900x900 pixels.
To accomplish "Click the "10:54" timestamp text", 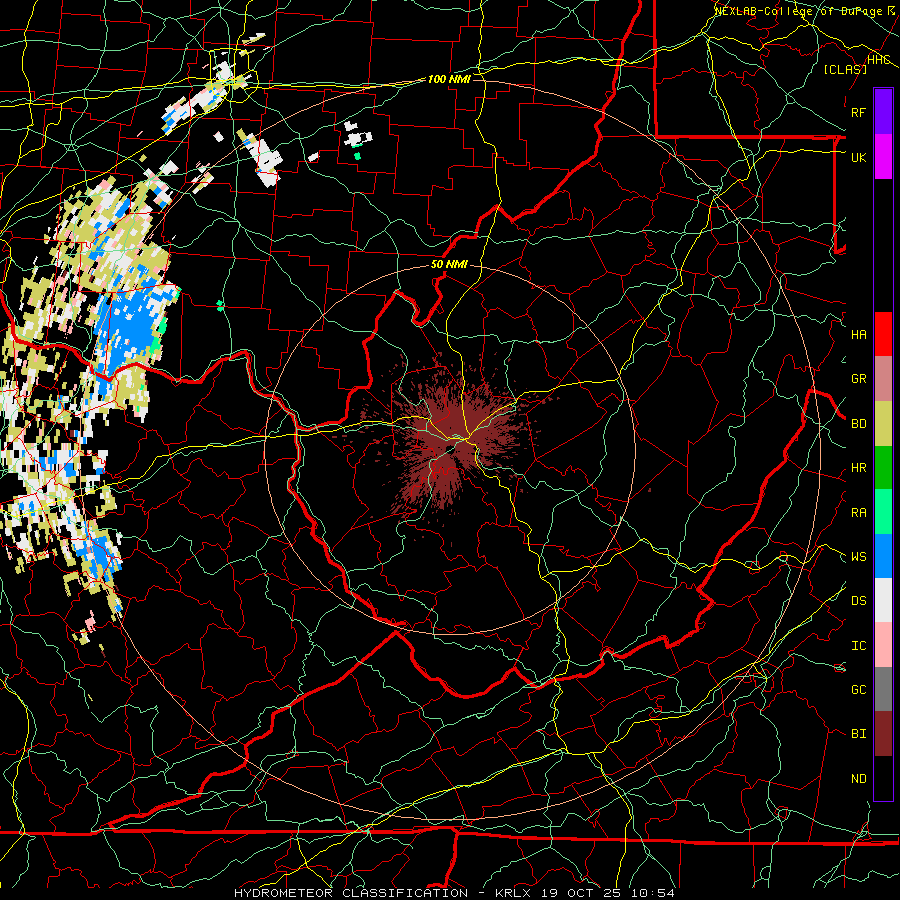I will point(653,893).
